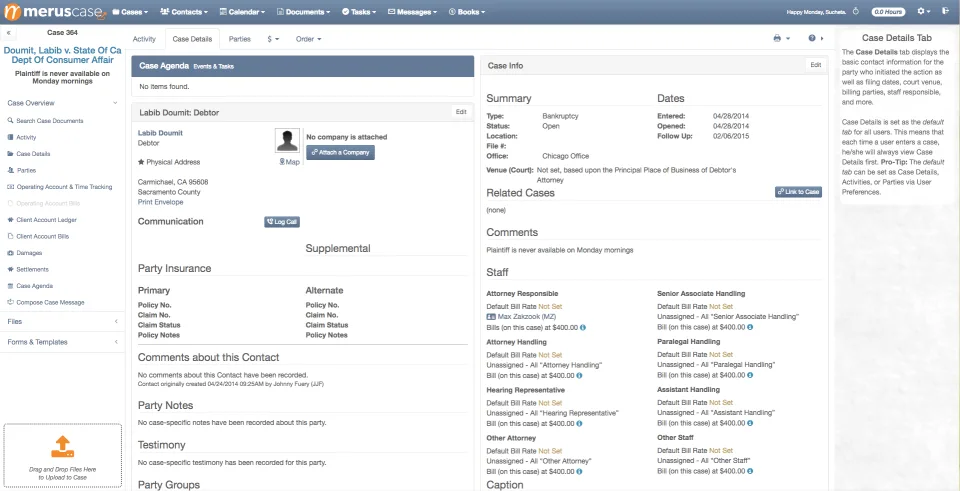
Task: Collapse the sidebar with double-arrow icon
Action: click(x=8, y=32)
